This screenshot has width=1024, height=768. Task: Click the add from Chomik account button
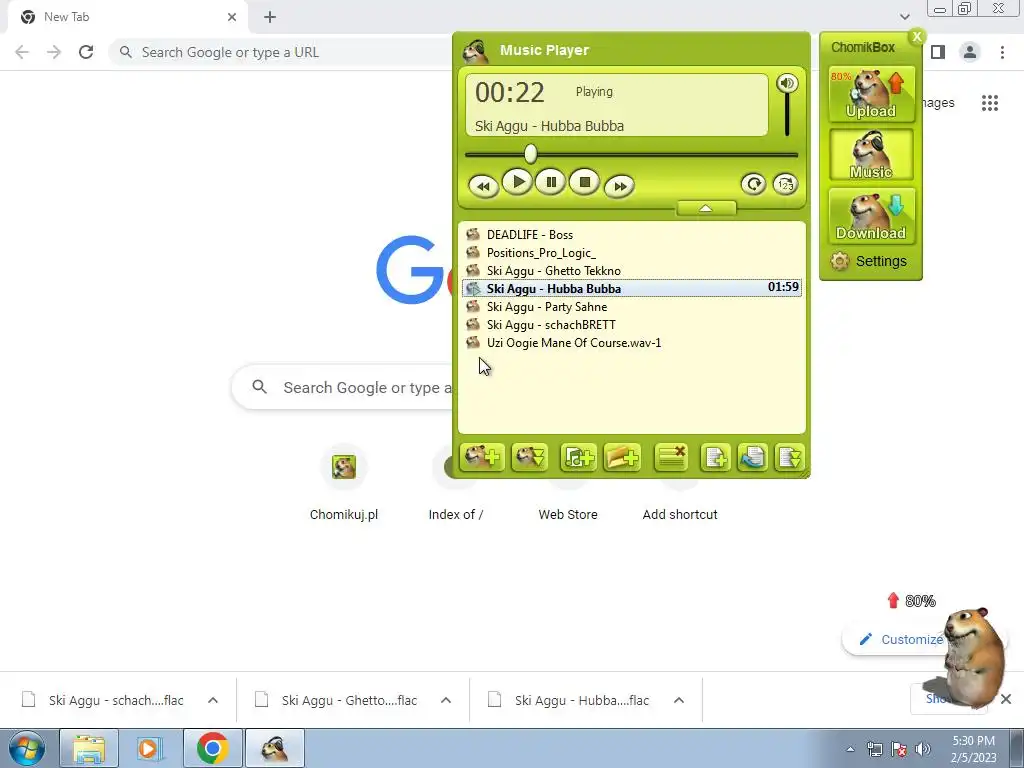[x=482, y=457]
